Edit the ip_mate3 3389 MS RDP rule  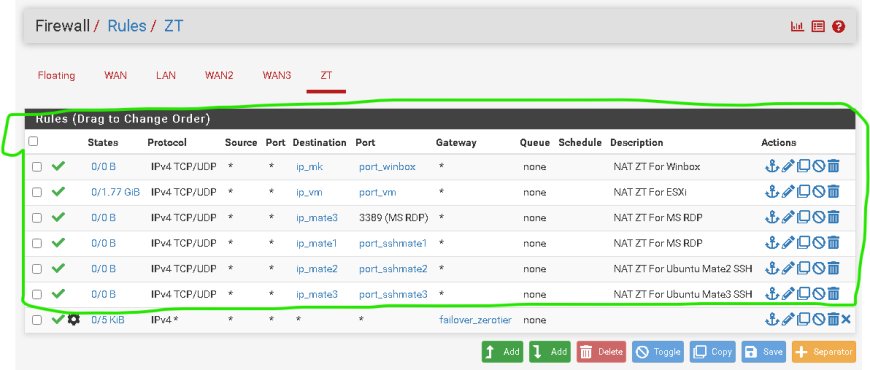(788, 217)
